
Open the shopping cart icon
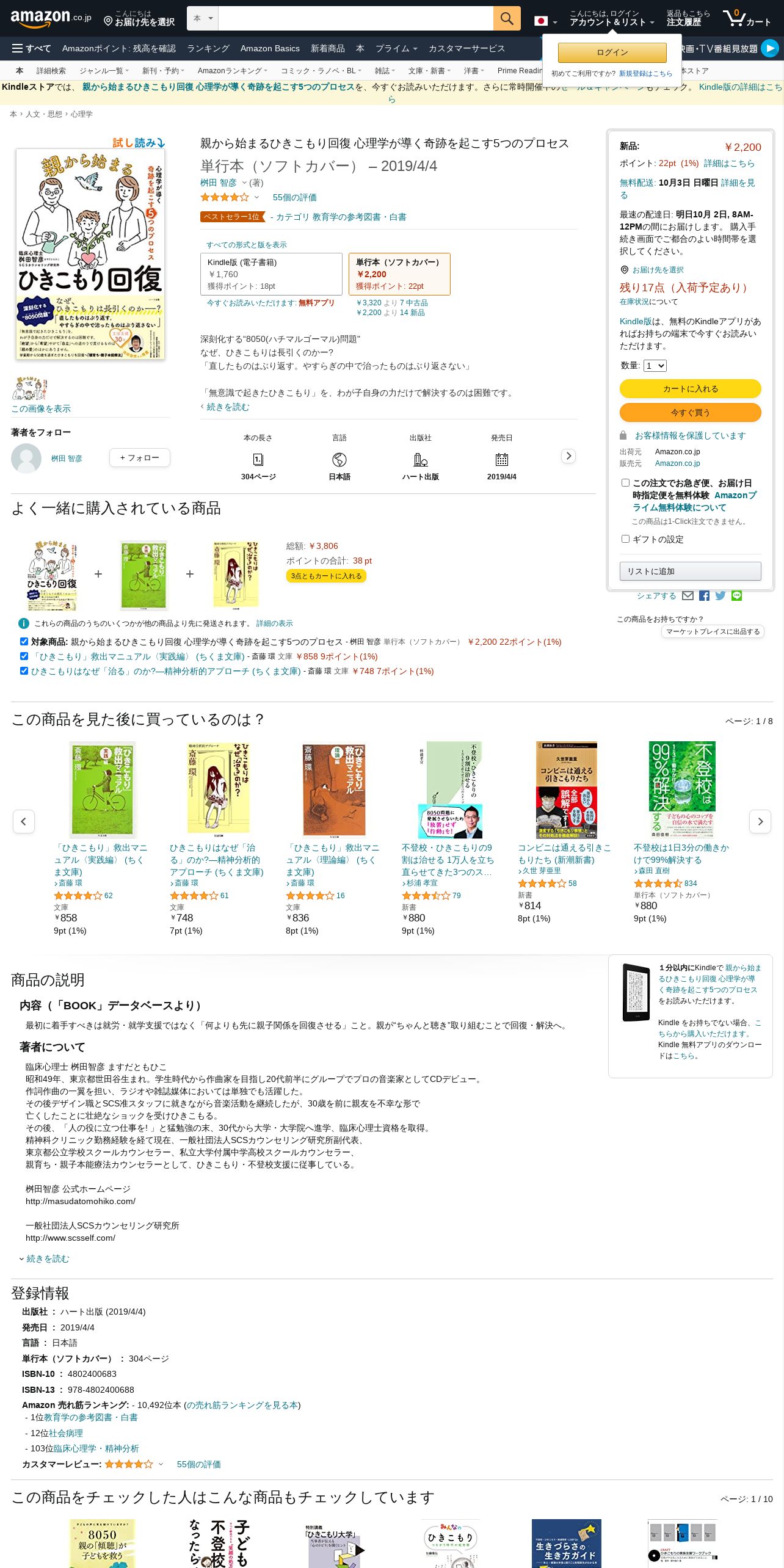pos(747,18)
